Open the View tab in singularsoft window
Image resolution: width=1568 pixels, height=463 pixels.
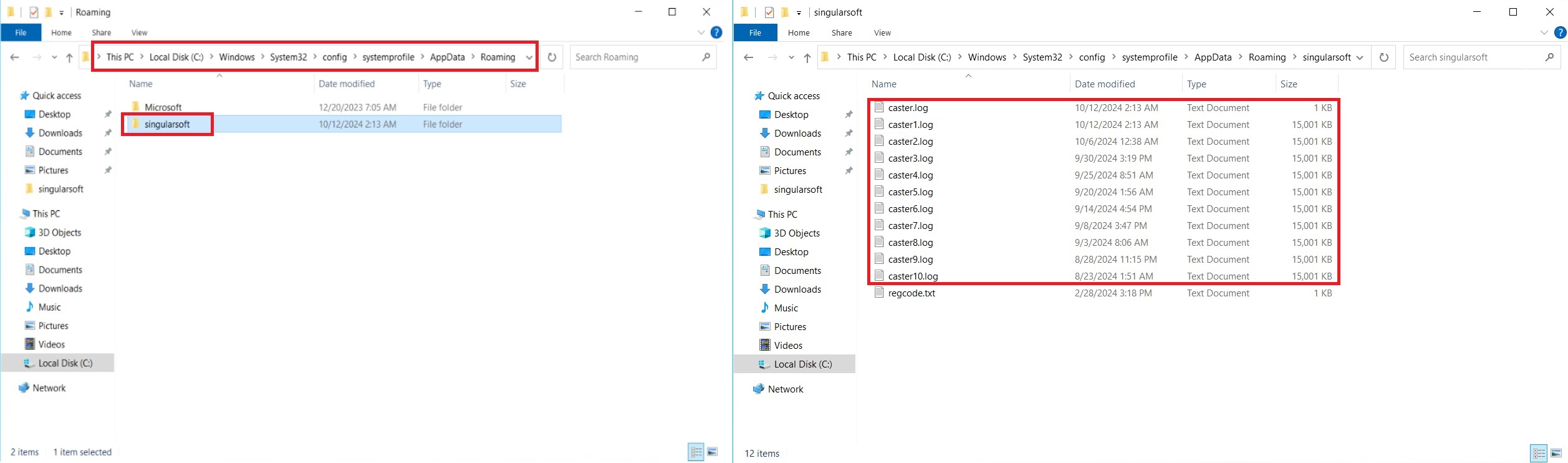click(x=882, y=32)
